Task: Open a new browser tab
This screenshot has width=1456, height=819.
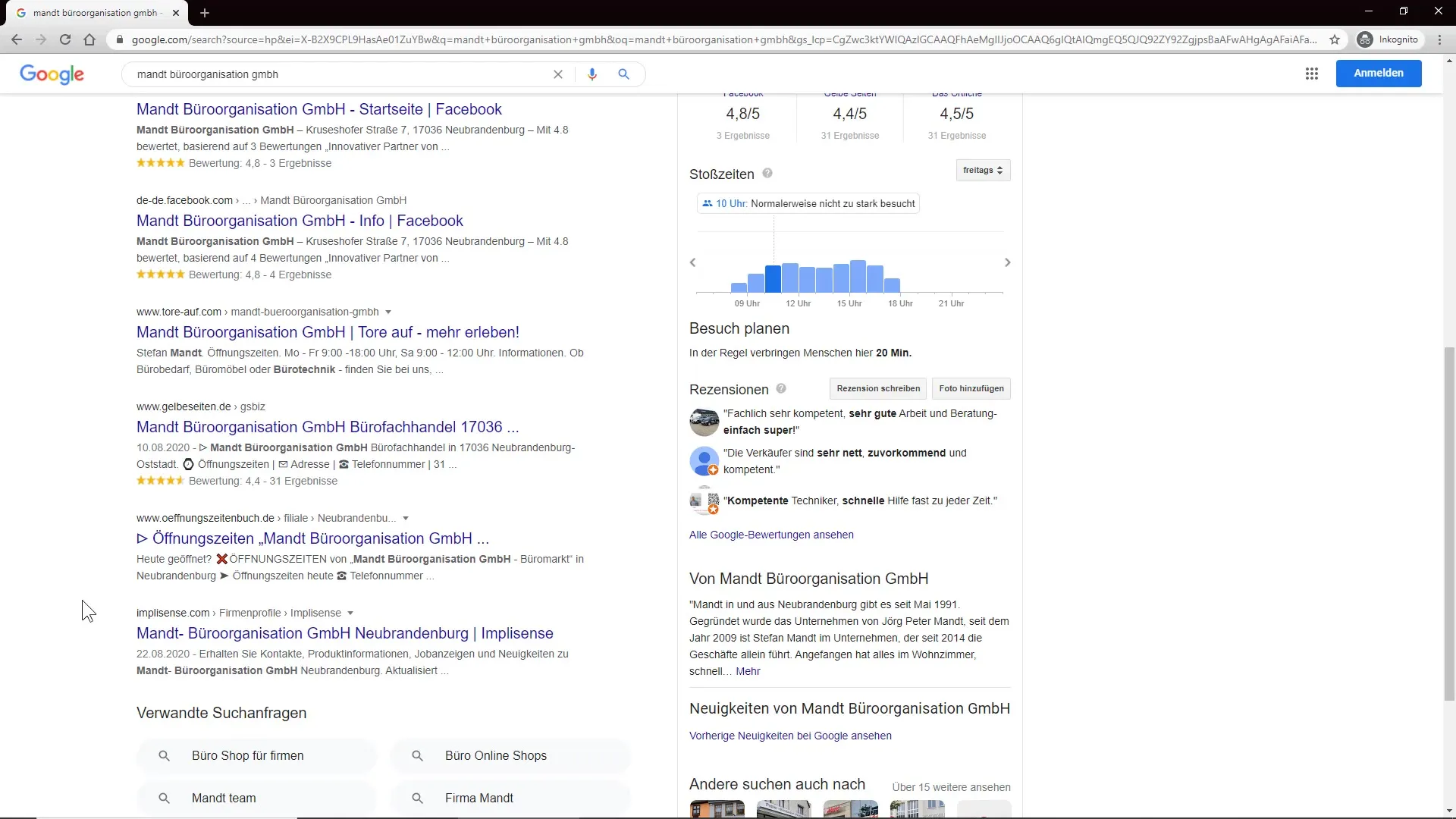Action: [205, 13]
